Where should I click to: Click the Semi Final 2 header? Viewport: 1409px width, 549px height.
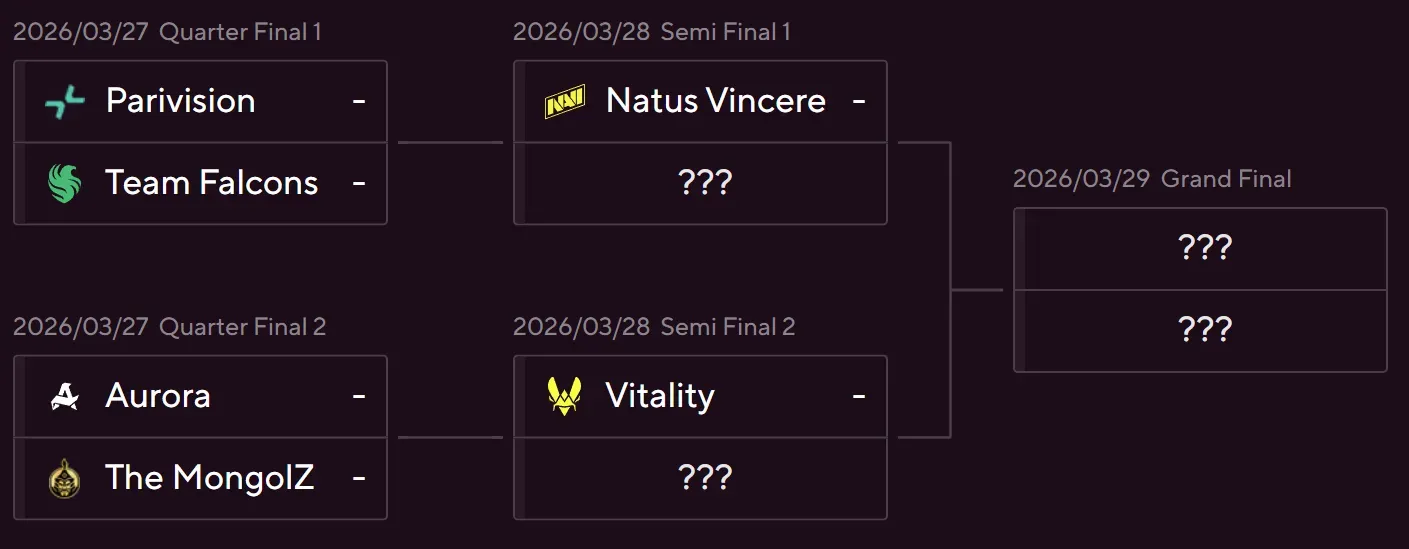click(x=727, y=327)
